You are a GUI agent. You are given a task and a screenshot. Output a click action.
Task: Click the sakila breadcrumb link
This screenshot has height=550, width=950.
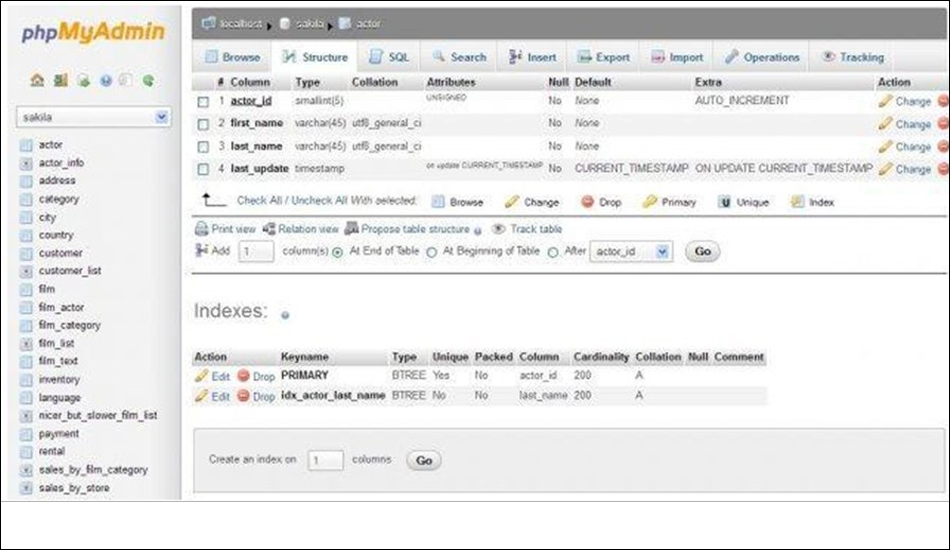[309, 24]
